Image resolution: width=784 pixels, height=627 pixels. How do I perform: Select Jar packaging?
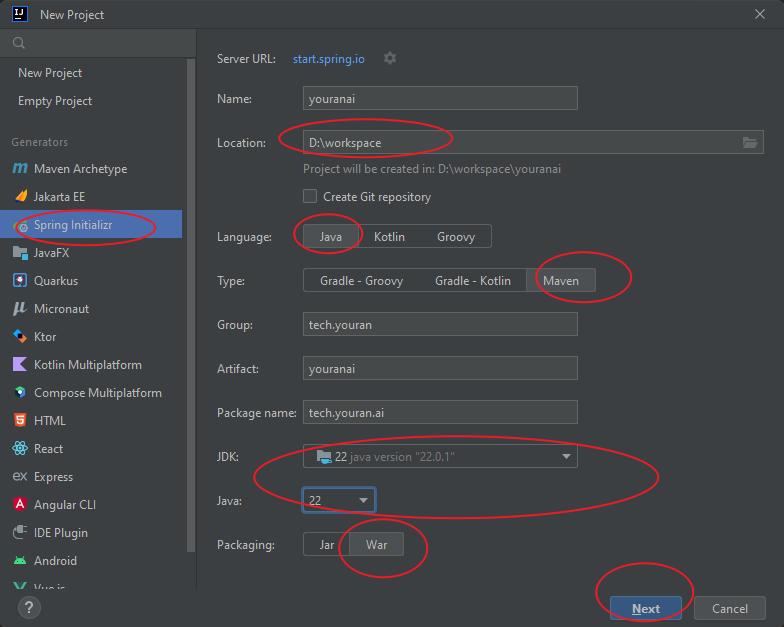click(x=327, y=544)
